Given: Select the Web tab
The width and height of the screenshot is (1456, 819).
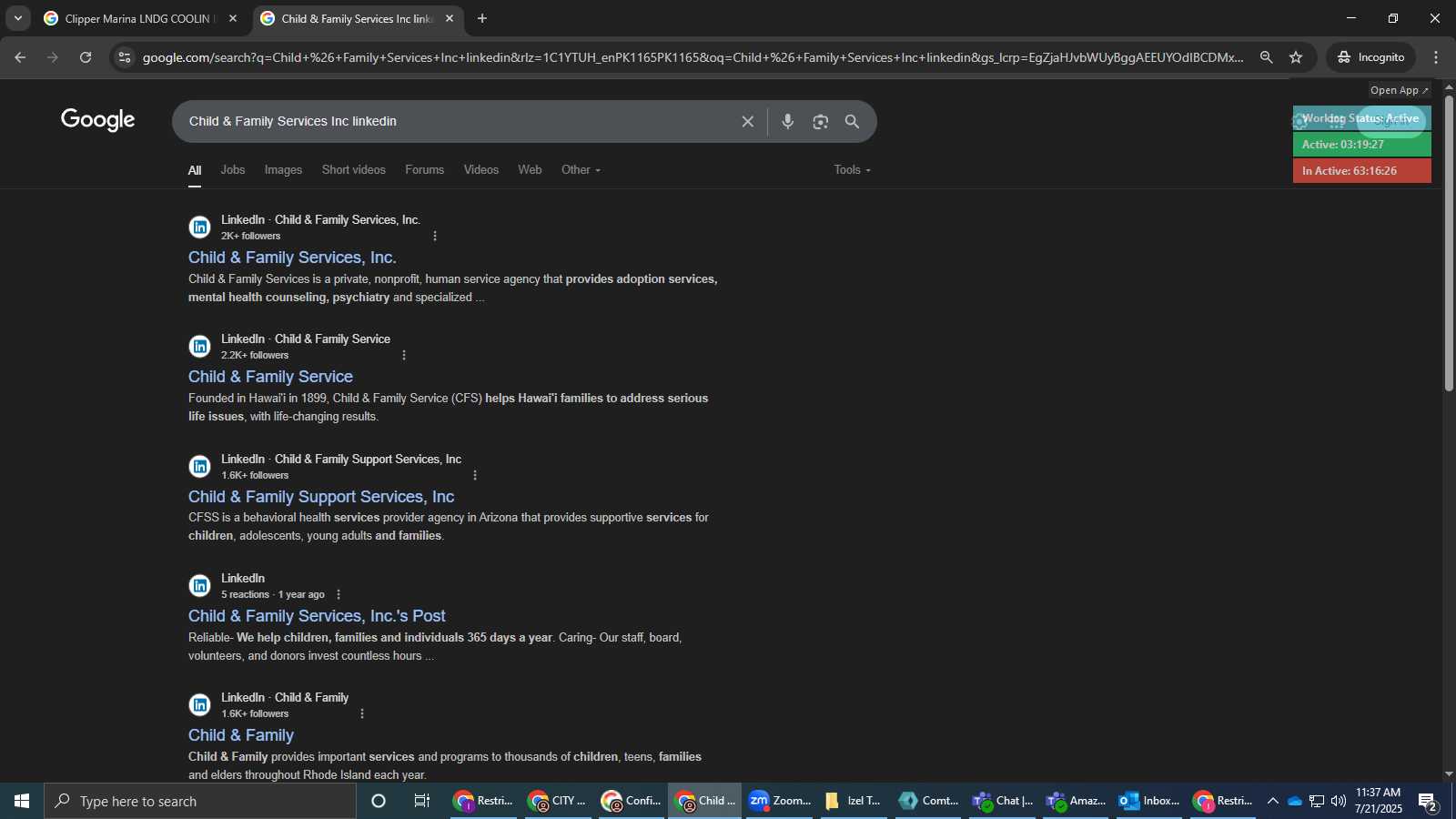Looking at the screenshot, I should coord(530,170).
